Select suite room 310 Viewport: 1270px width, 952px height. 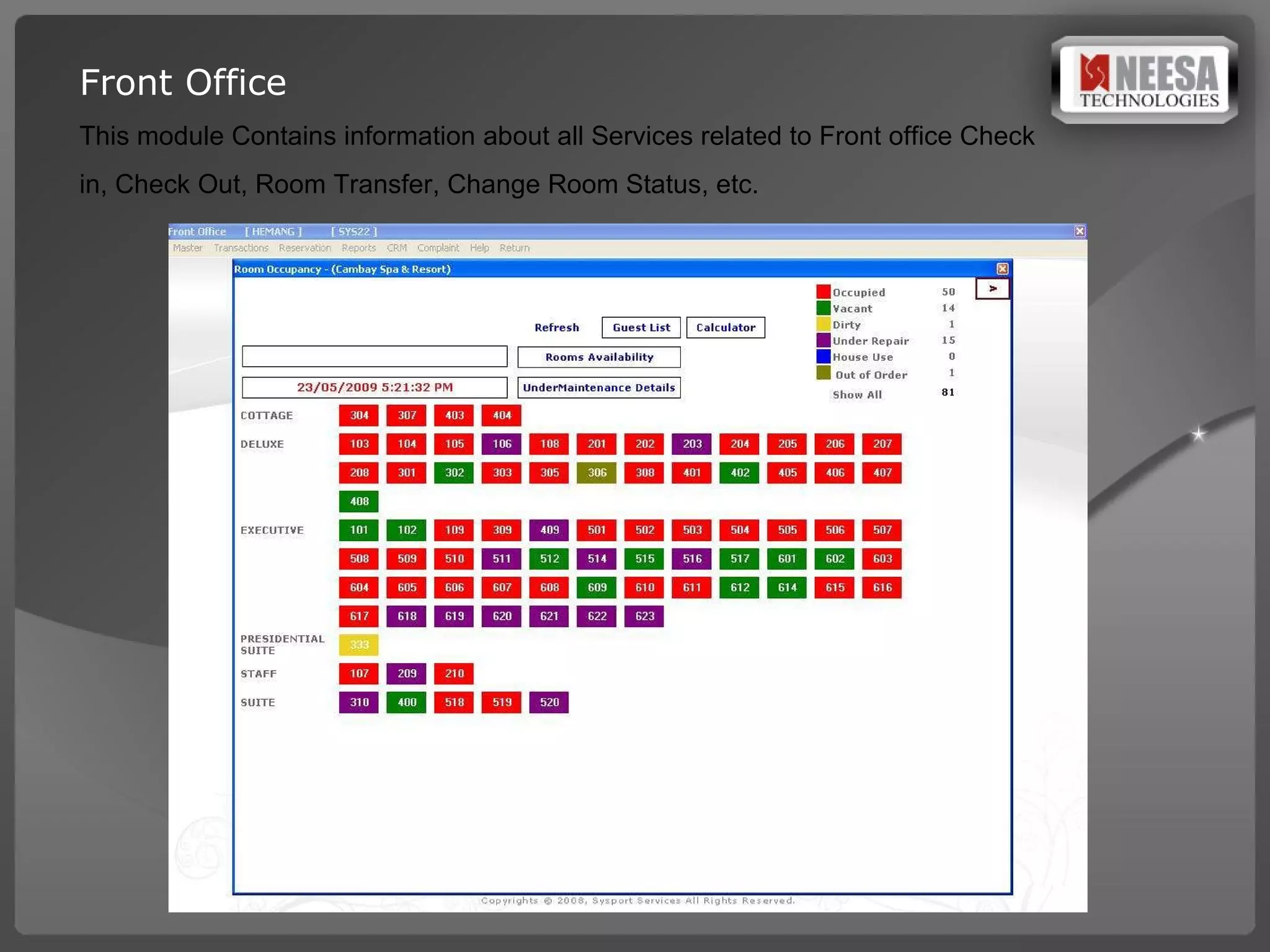pyautogui.click(x=359, y=702)
